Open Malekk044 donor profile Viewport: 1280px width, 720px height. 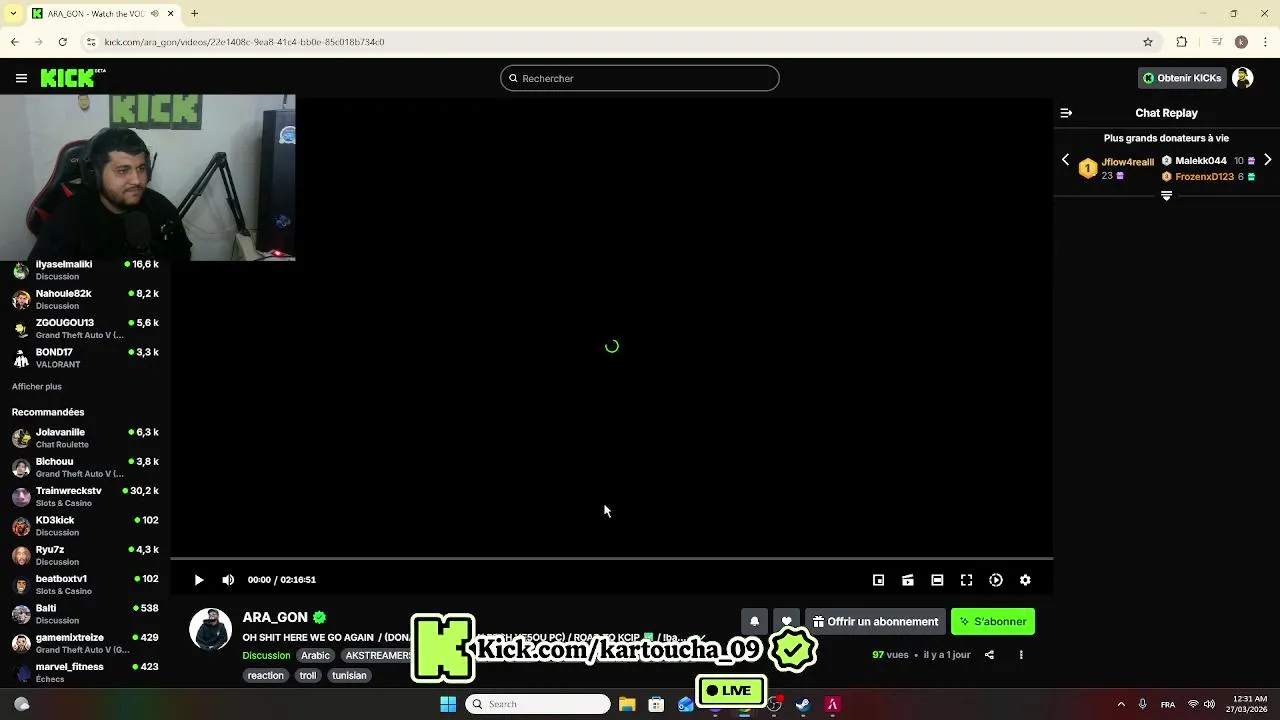(1200, 161)
